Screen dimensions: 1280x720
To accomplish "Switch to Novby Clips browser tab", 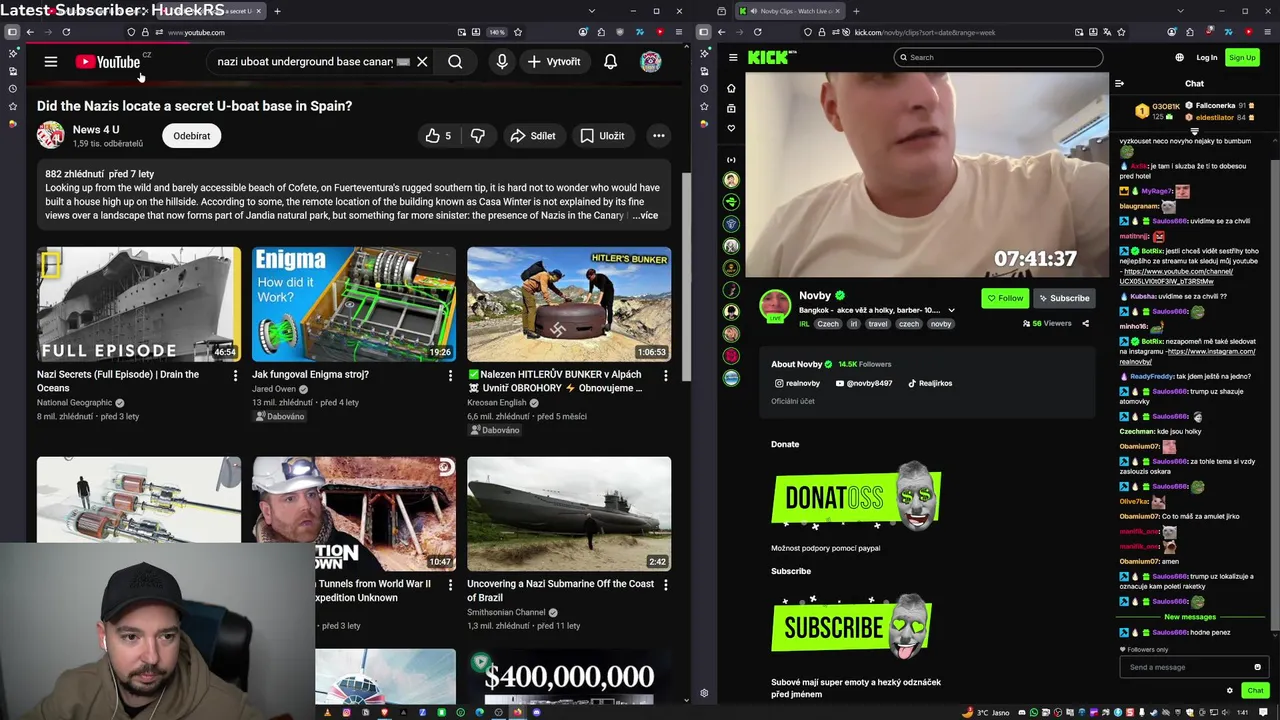I will click(x=790, y=11).
